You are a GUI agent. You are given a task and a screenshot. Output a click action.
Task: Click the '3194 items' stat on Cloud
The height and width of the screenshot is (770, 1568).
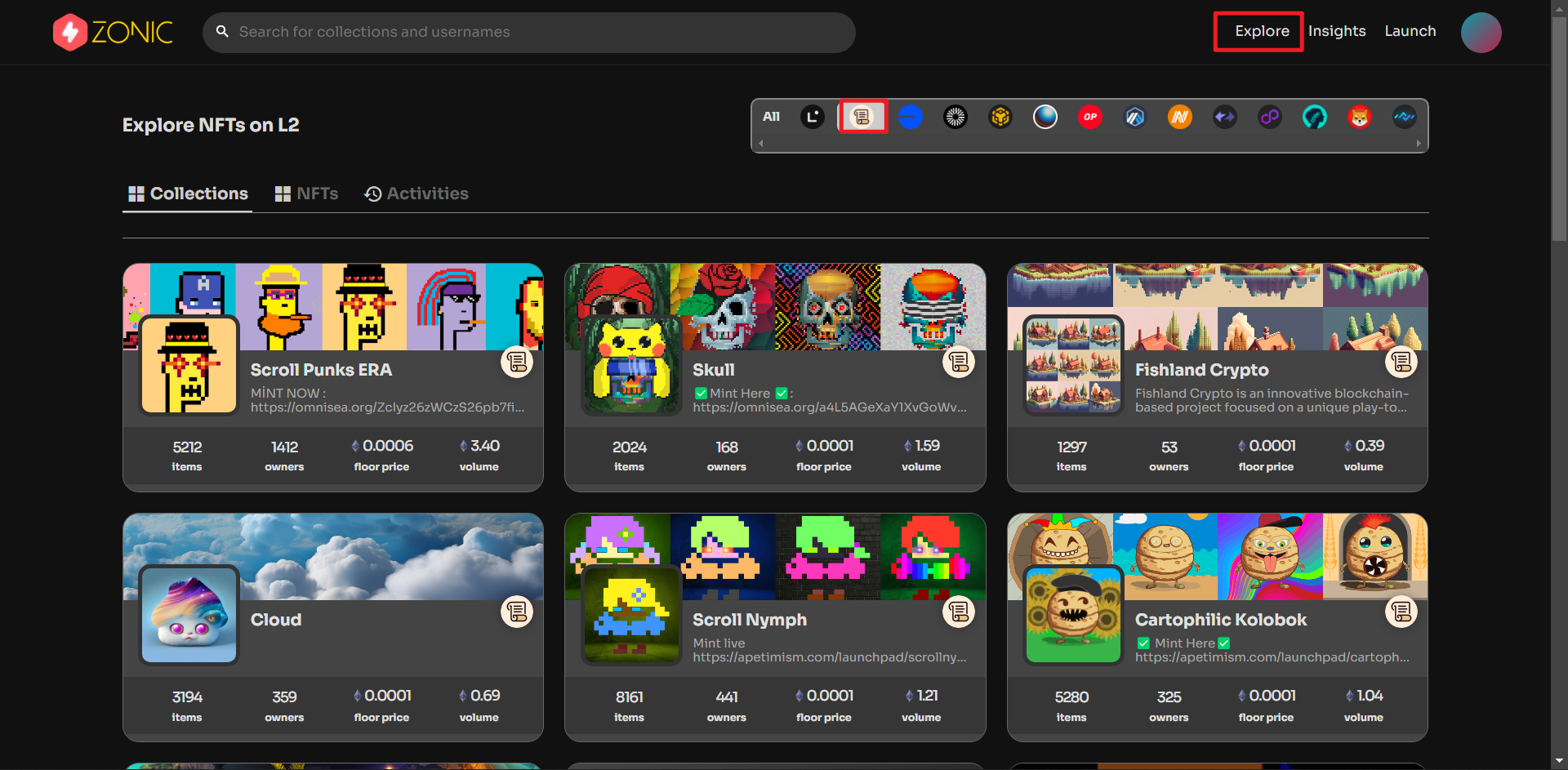[x=187, y=706]
